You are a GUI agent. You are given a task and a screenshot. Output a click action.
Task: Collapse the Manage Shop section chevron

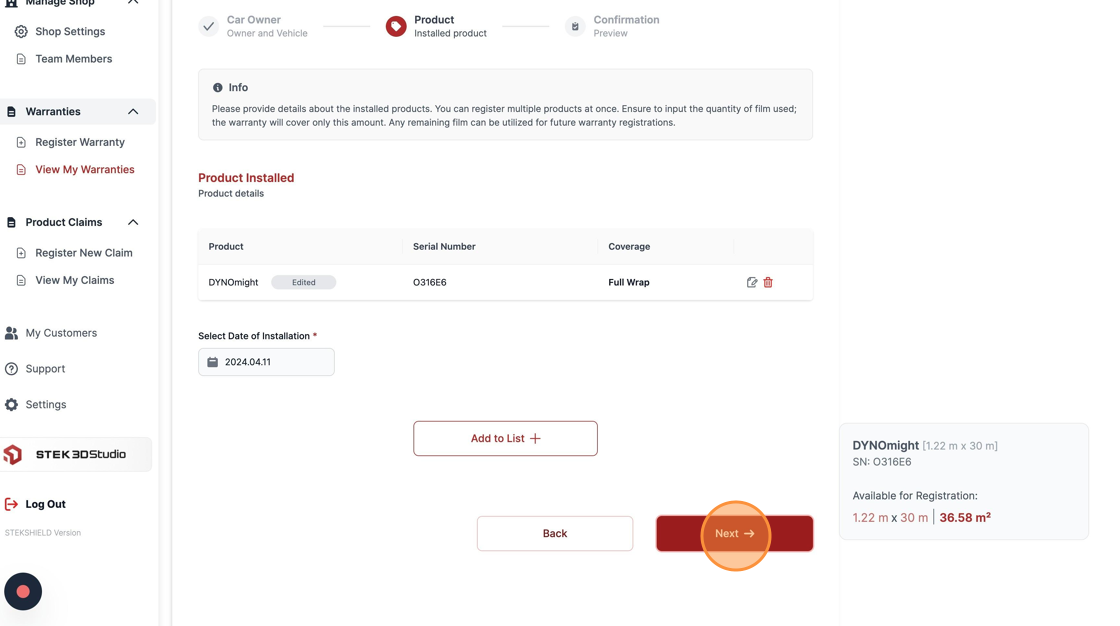pyautogui.click(x=133, y=2)
